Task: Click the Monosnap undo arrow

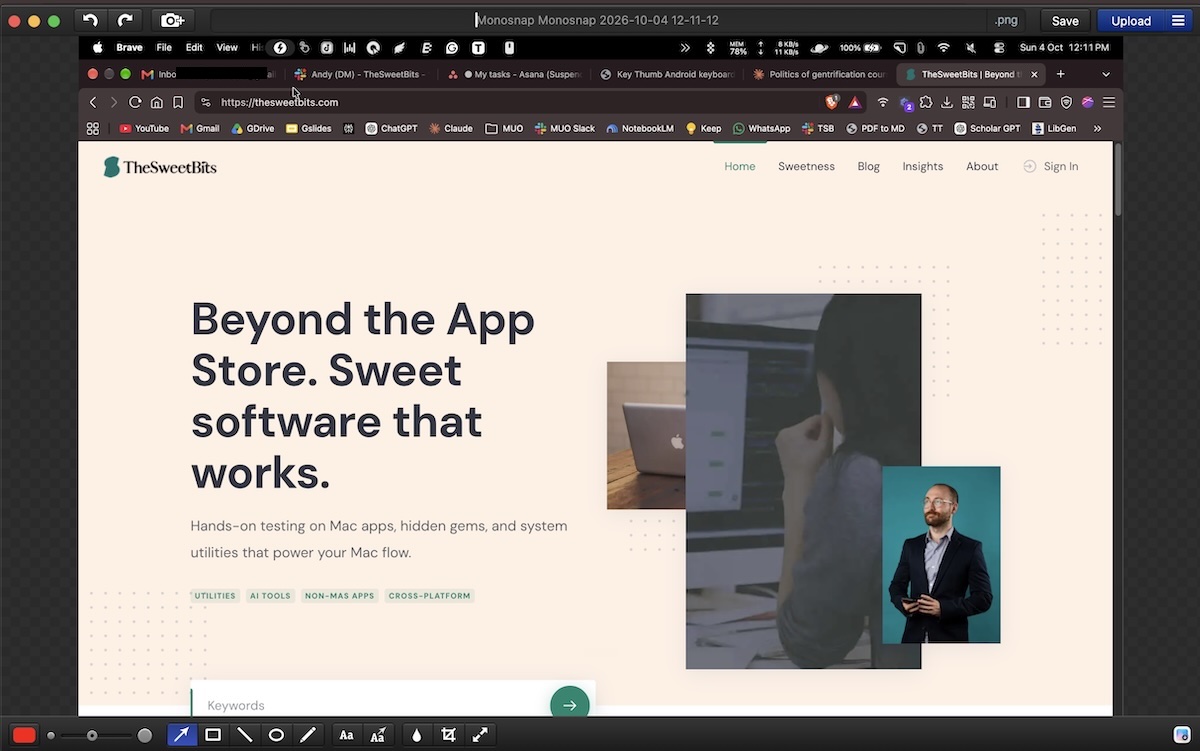Action: 90,20
